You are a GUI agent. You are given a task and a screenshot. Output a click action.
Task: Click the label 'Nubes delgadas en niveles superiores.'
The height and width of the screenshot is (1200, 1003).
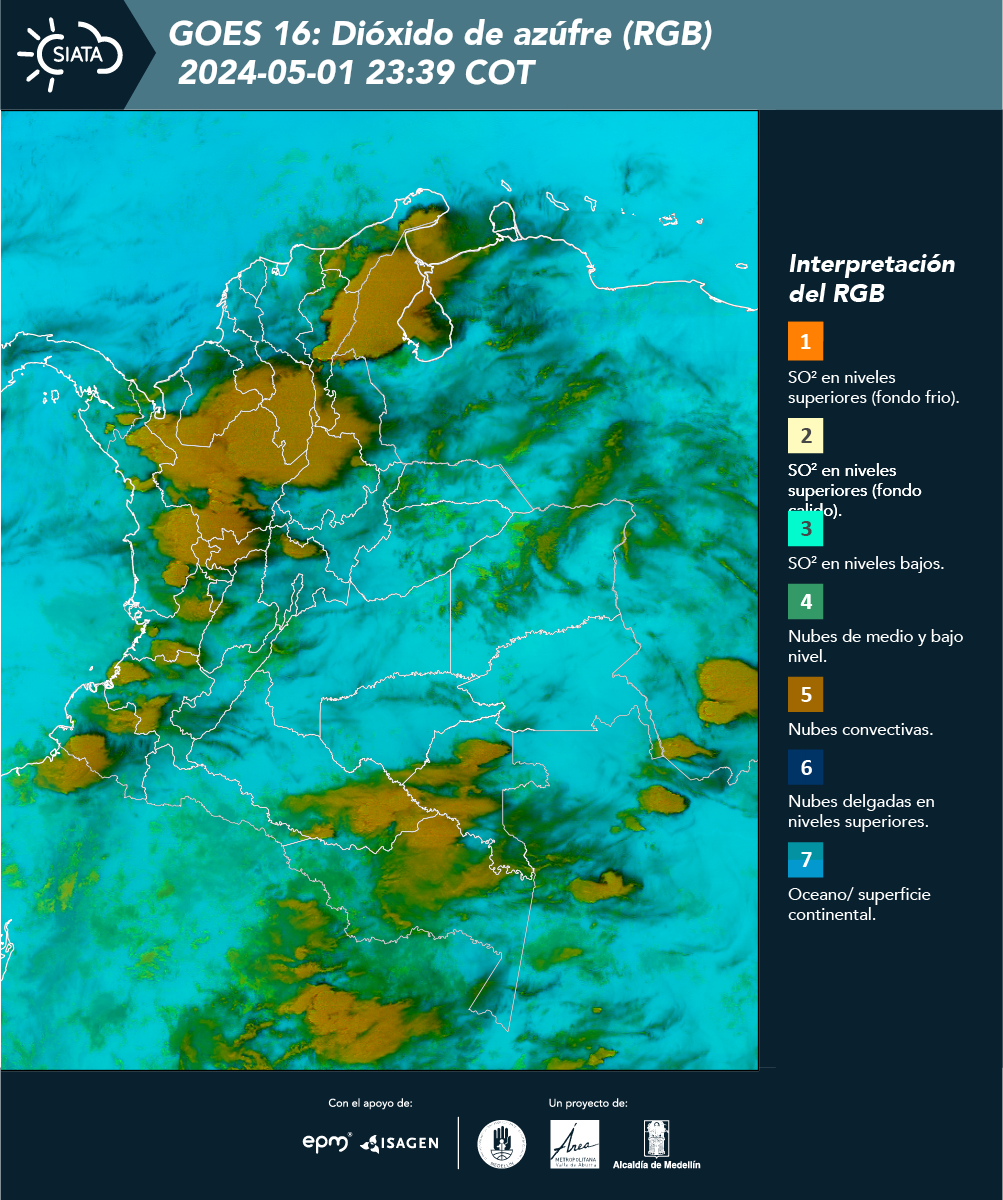pos(861,811)
